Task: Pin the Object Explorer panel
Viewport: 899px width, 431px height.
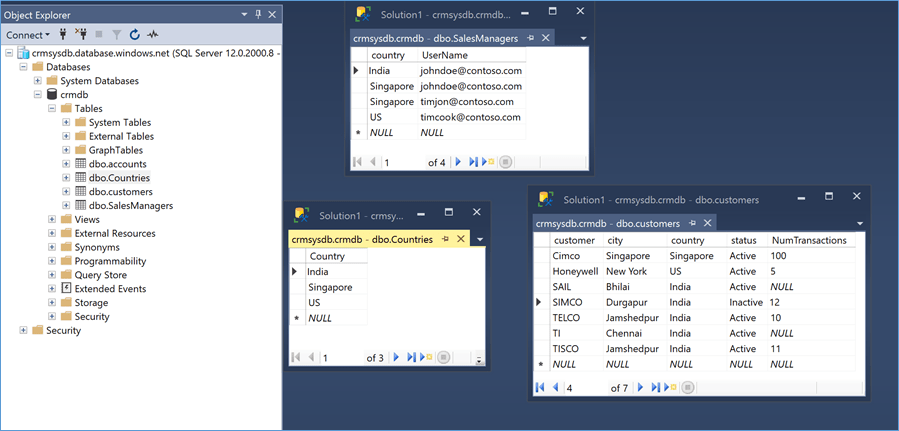Action: point(258,14)
